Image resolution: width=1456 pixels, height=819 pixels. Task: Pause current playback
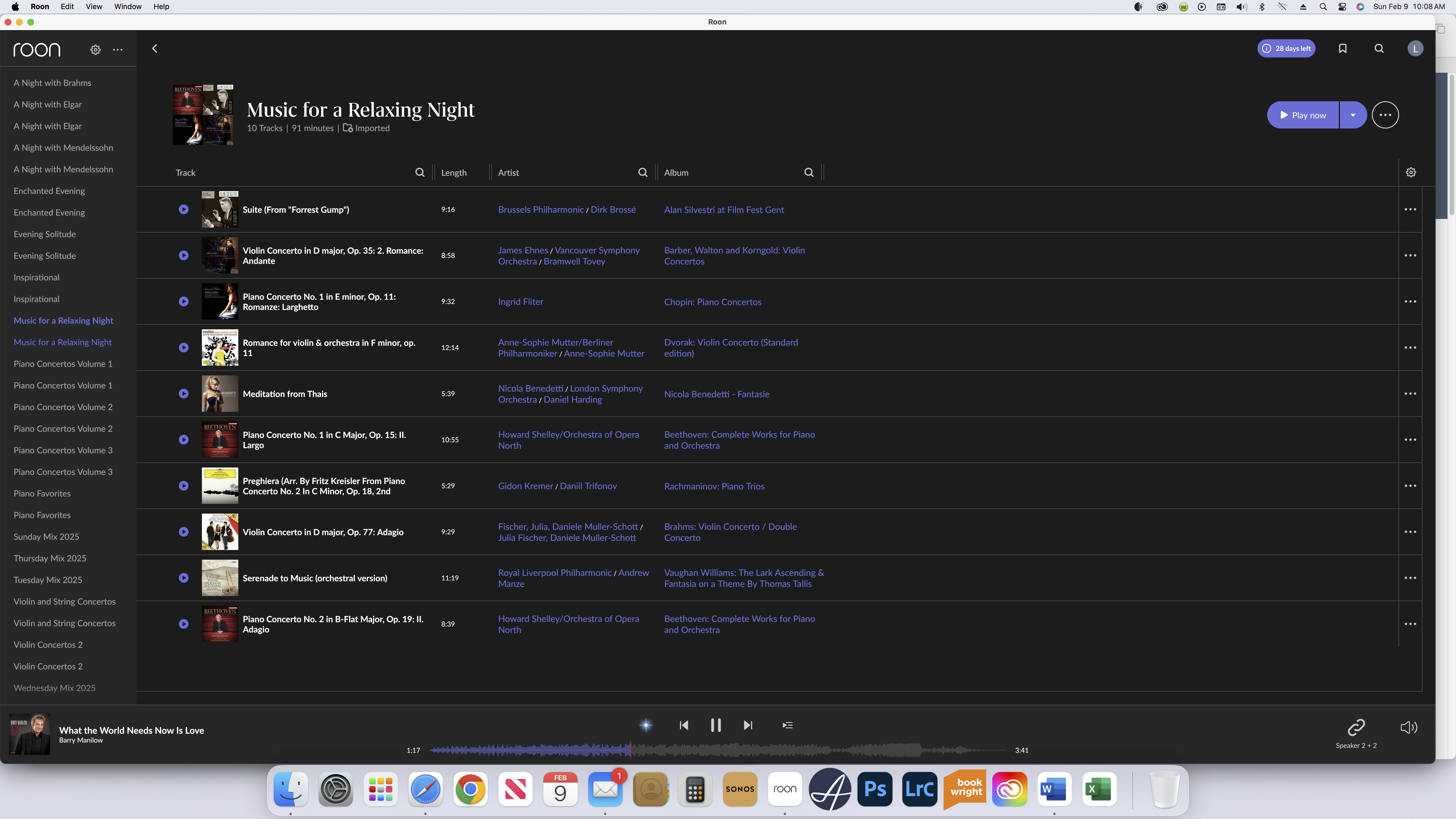tap(715, 725)
